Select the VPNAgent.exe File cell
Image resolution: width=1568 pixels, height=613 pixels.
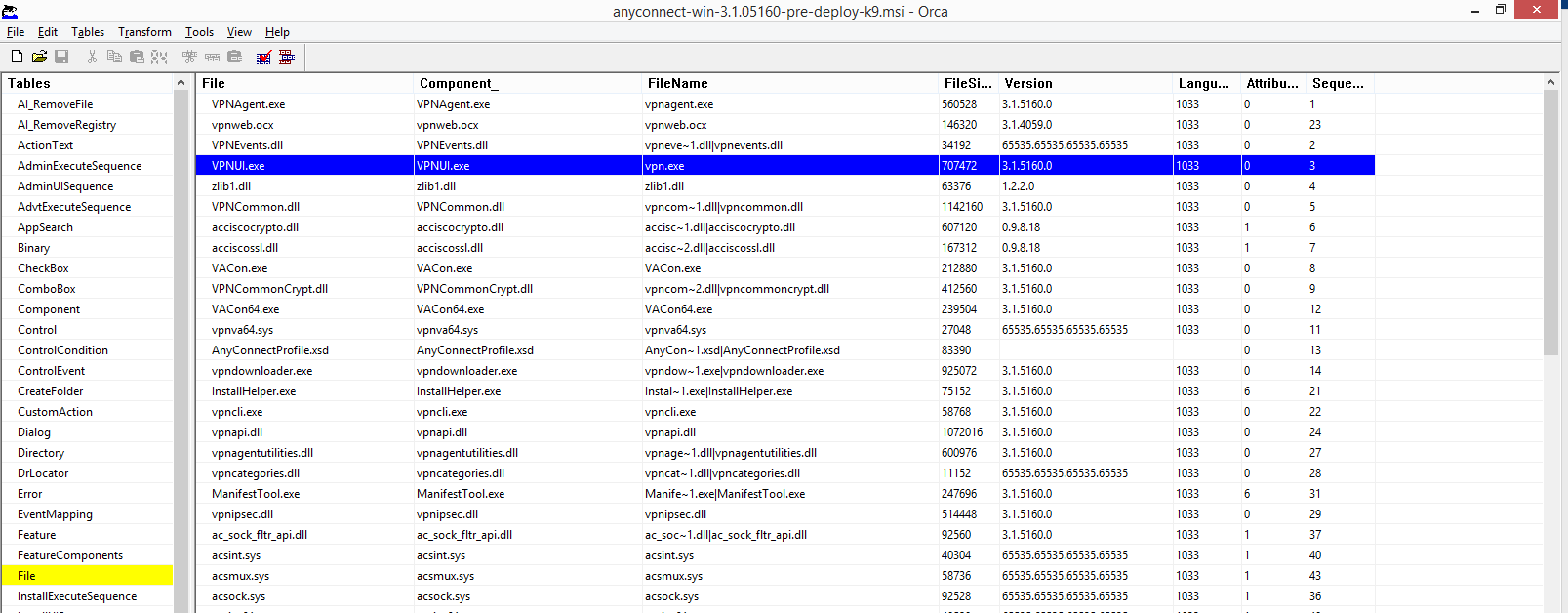[249, 104]
